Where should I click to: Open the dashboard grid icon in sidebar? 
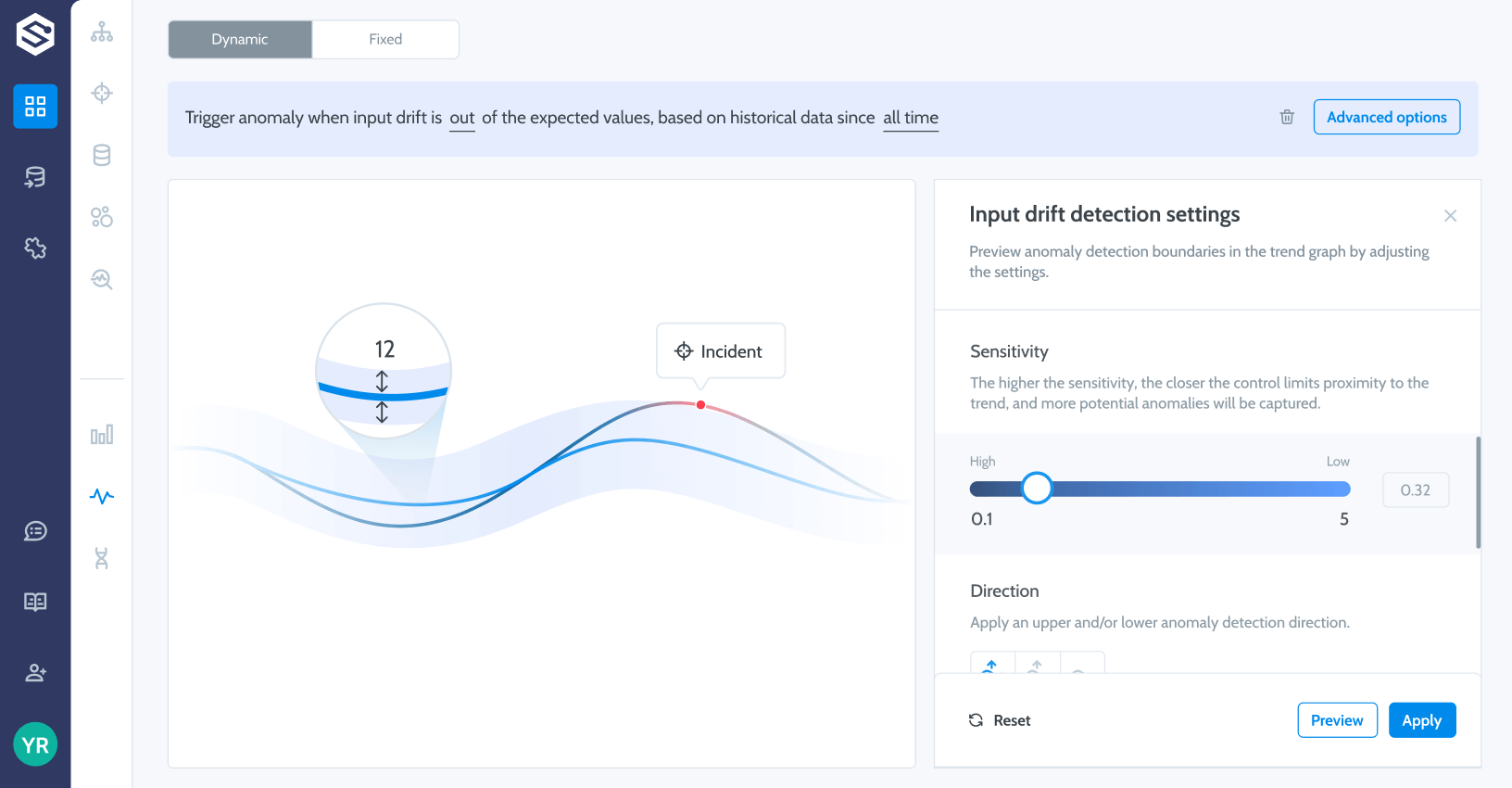coord(35,107)
